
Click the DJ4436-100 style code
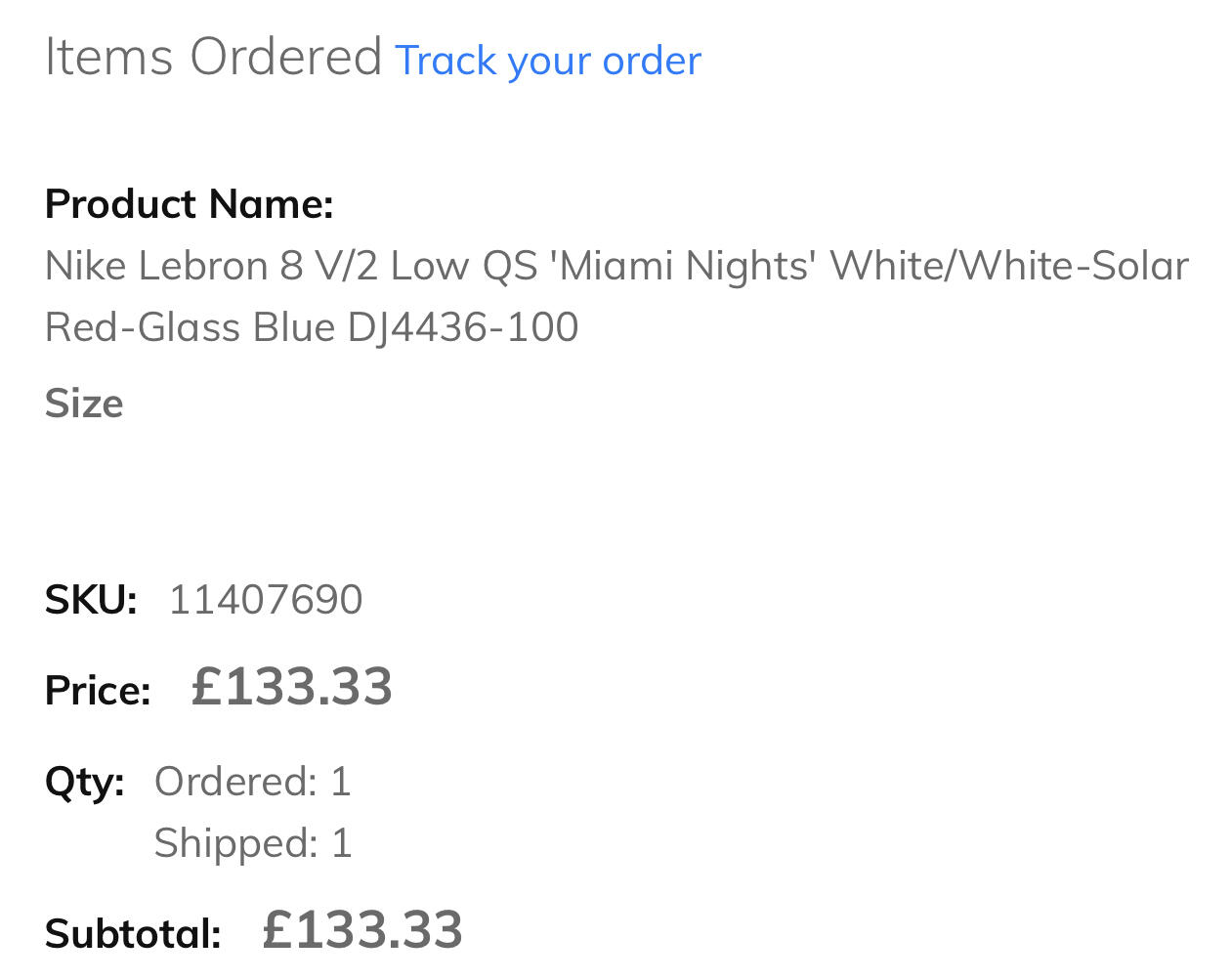(x=463, y=327)
